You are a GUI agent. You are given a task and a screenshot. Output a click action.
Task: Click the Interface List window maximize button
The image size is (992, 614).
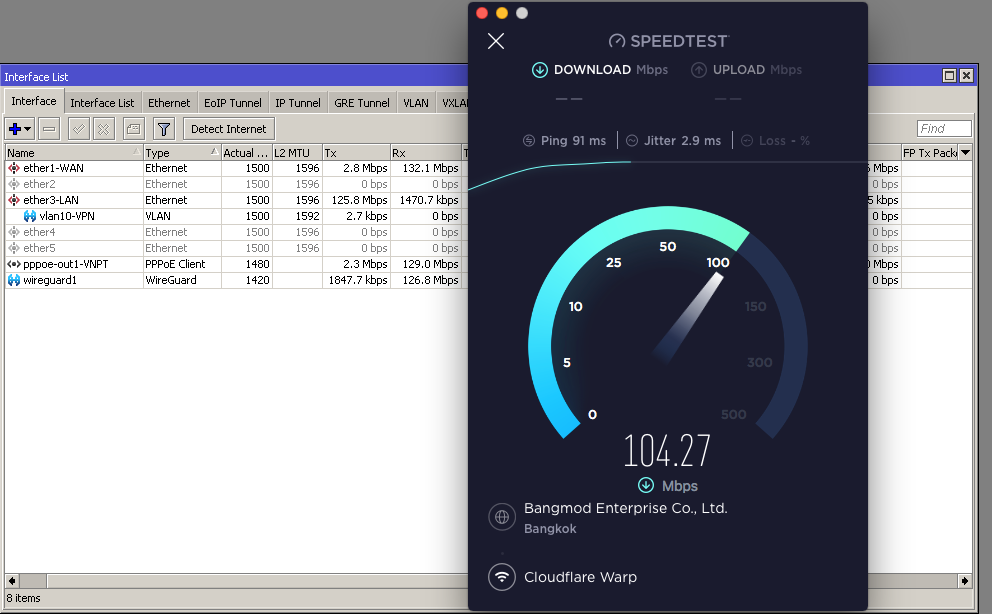click(949, 76)
